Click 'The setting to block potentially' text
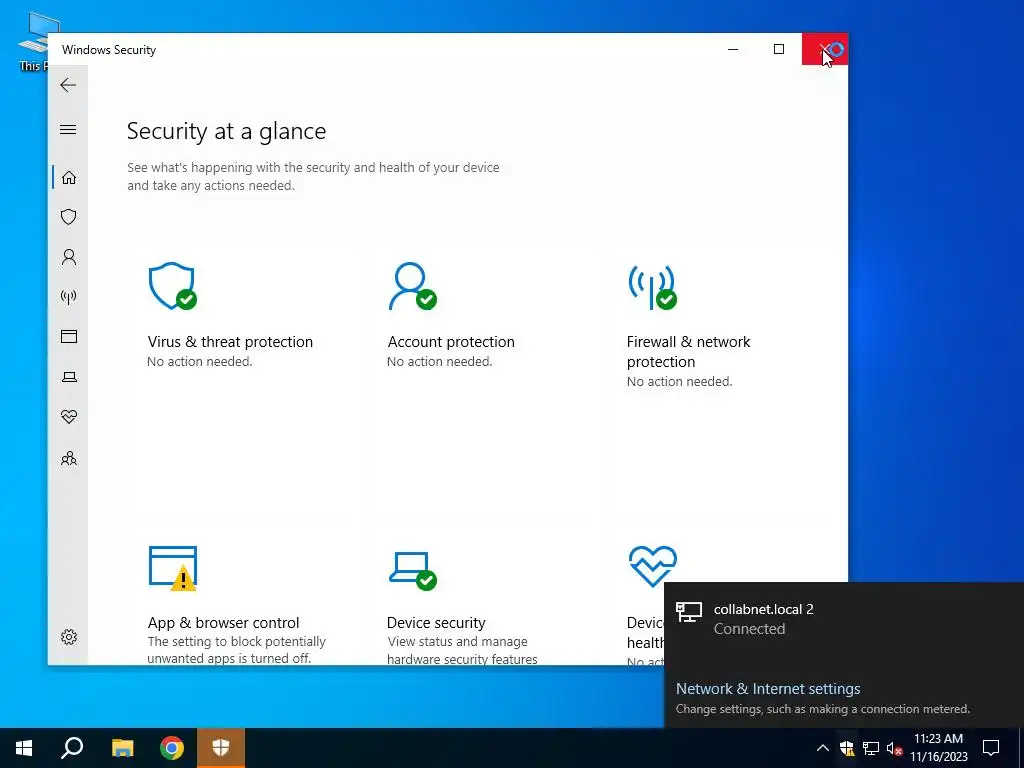The height and width of the screenshot is (768, 1024). click(236, 641)
